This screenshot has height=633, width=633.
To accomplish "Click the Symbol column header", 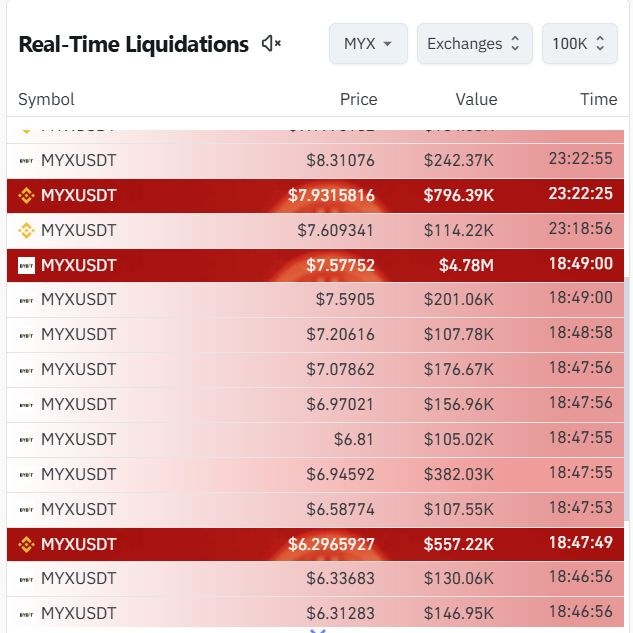I will click(x=46, y=99).
